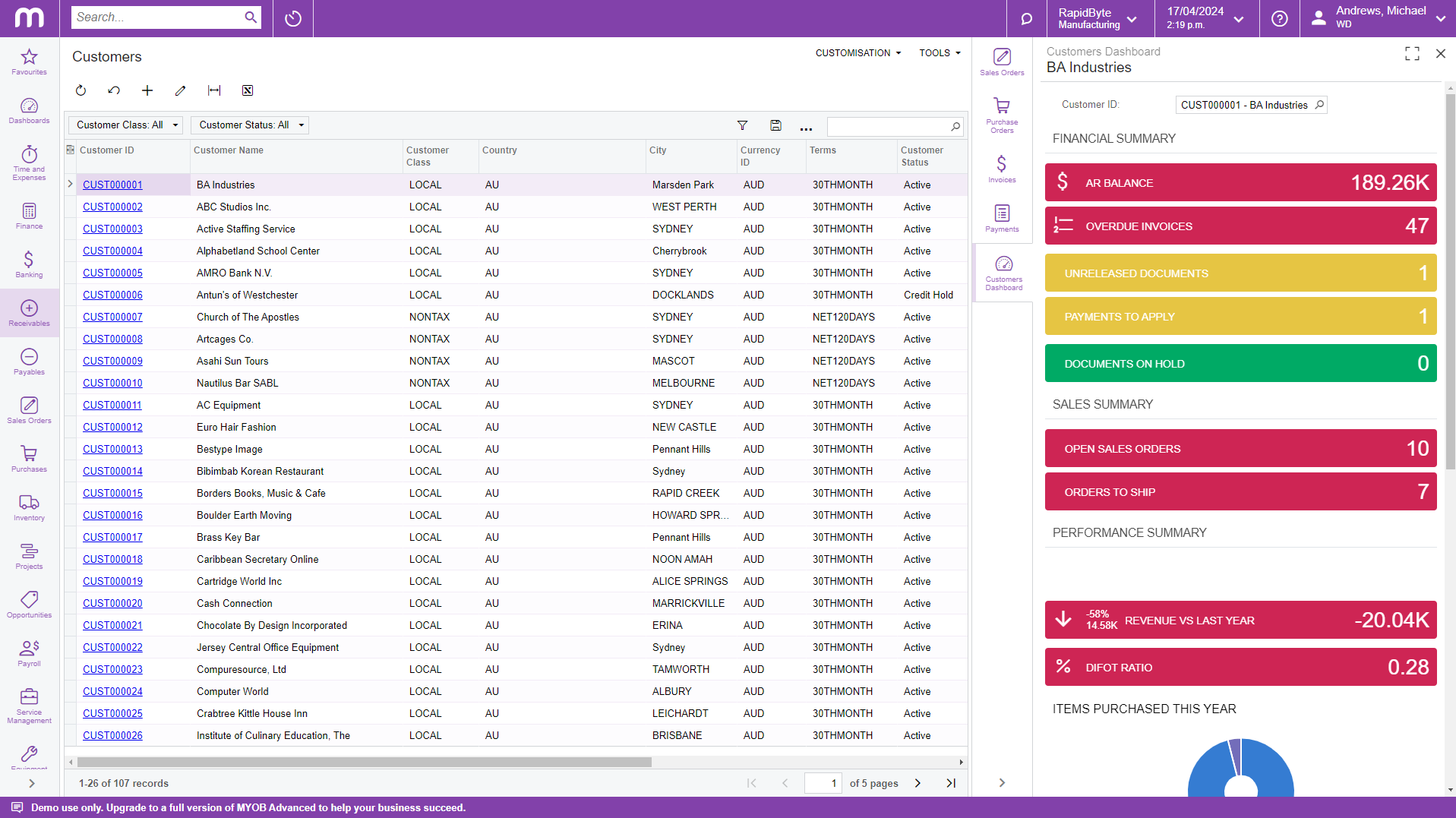Maximize the Customers Dashboard panel

(1412, 53)
